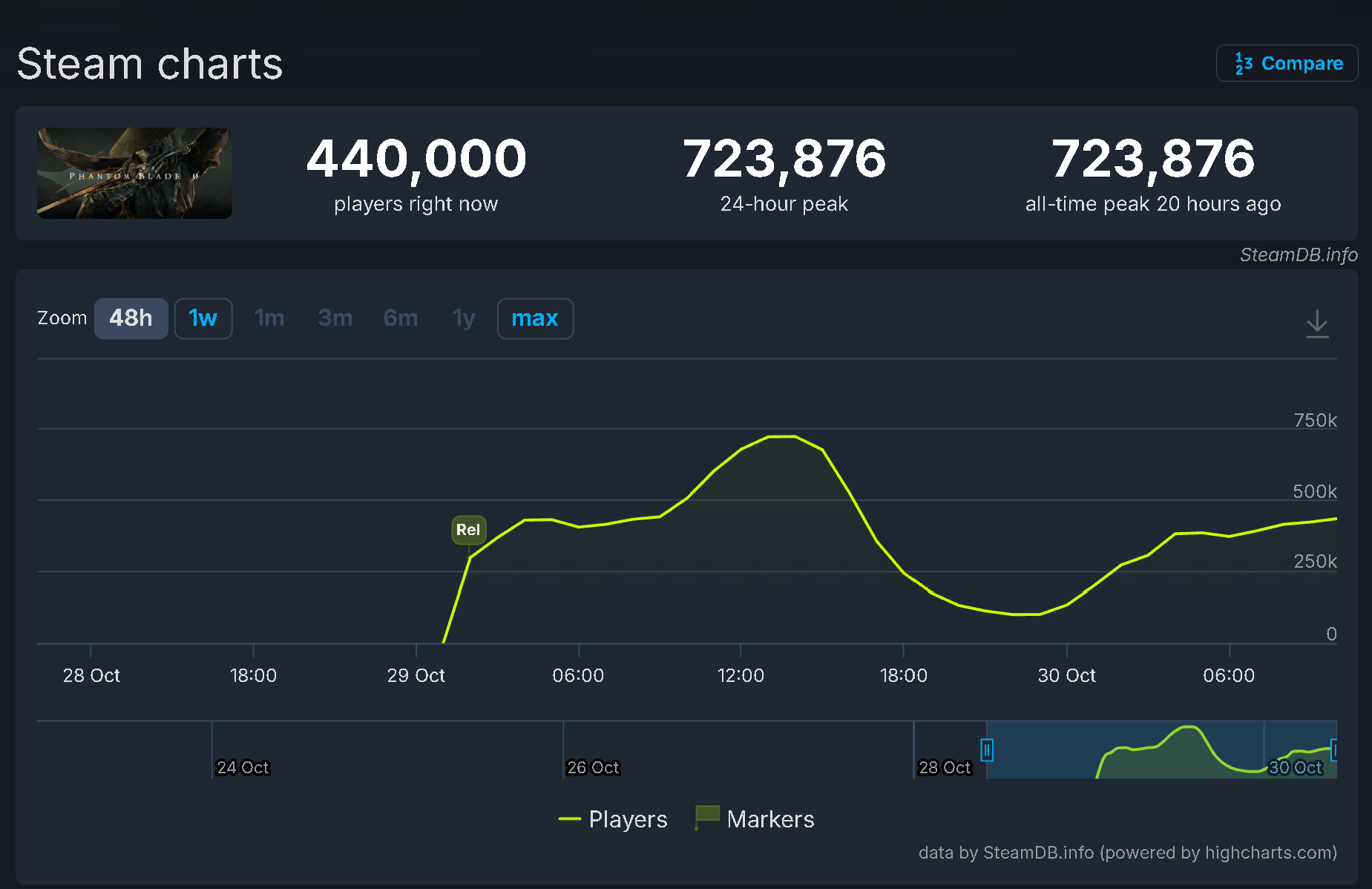Click the 750k y-axis label
The image size is (1372, 889).
coord(1315,420)
